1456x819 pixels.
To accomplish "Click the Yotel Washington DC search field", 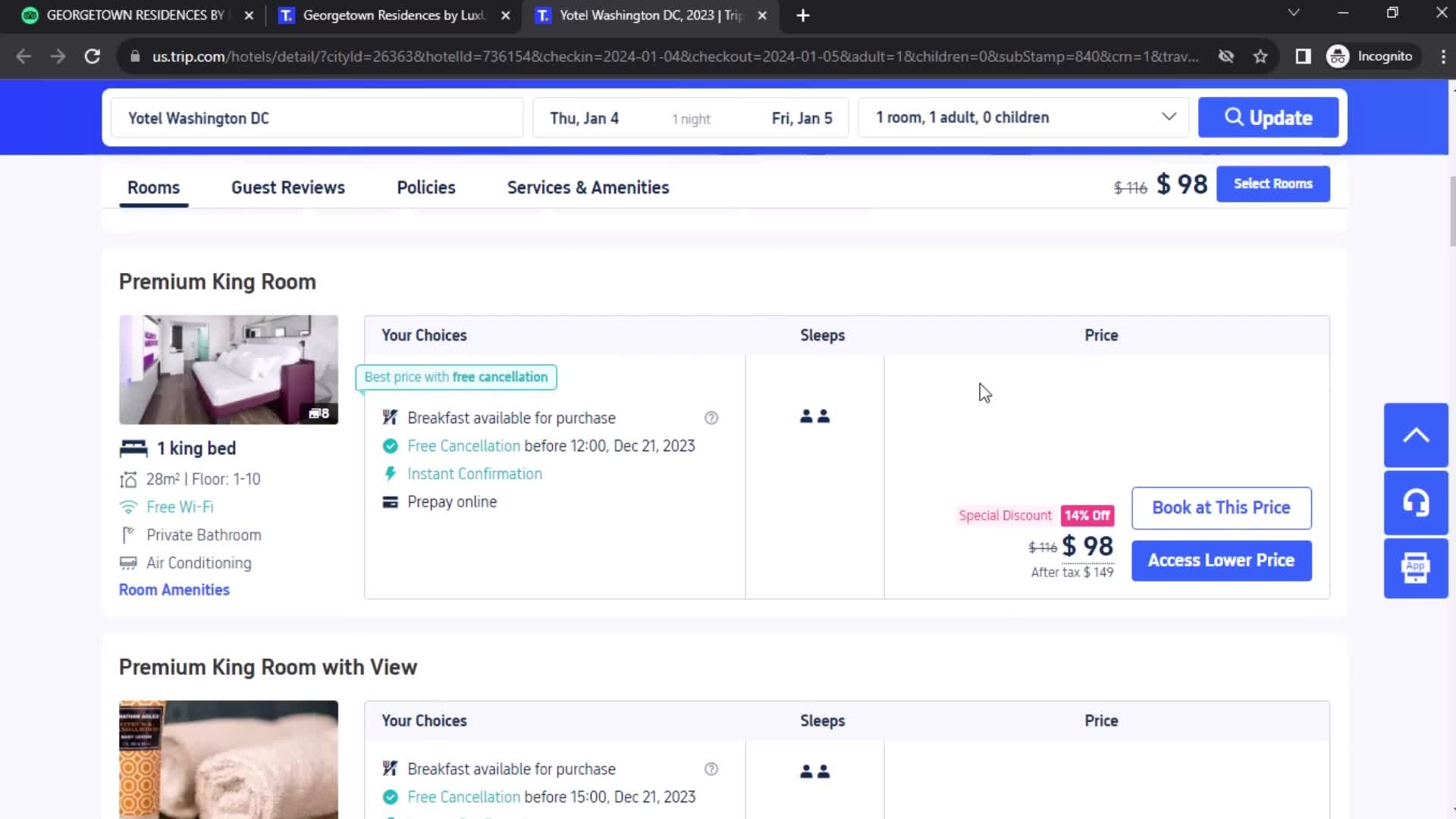I will click(317, 118).
